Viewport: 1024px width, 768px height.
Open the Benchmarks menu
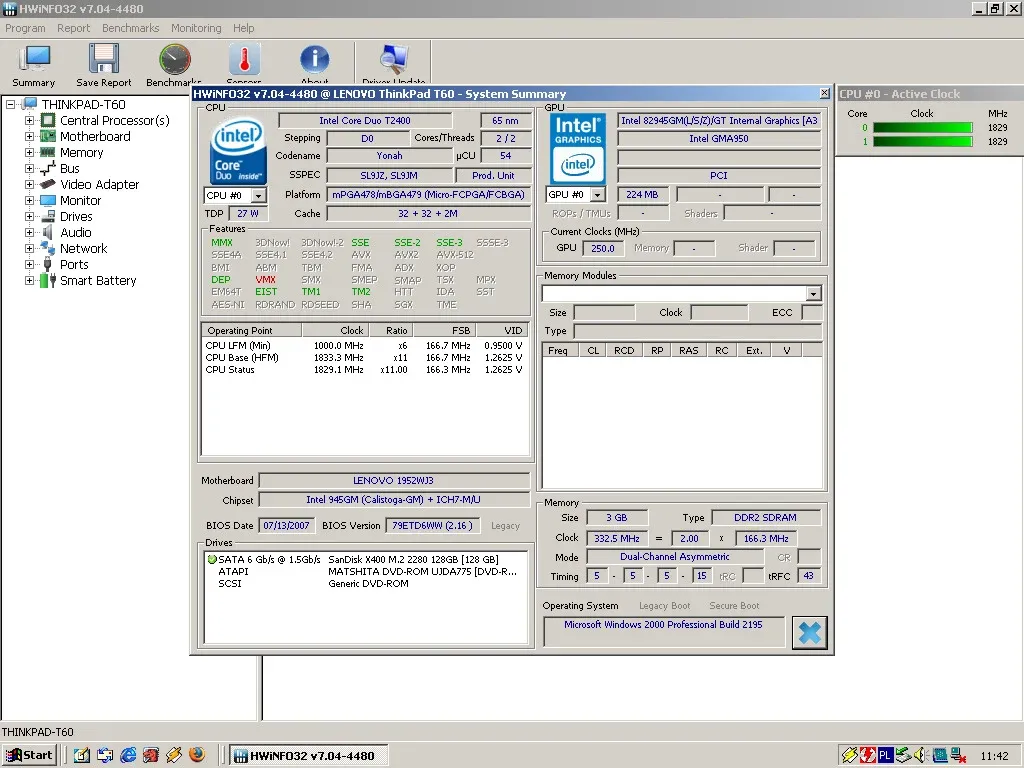pos(131,28)
